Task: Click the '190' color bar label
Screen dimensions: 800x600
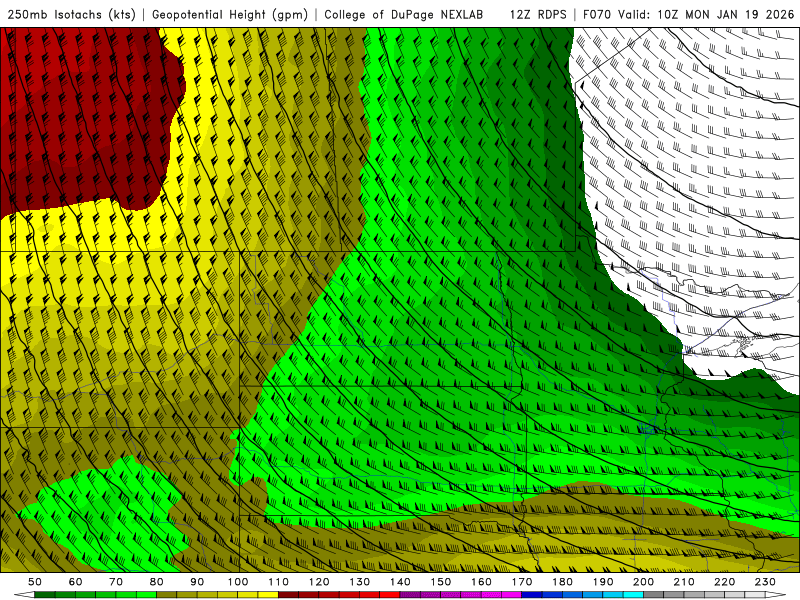Action: tap(603, 582)
